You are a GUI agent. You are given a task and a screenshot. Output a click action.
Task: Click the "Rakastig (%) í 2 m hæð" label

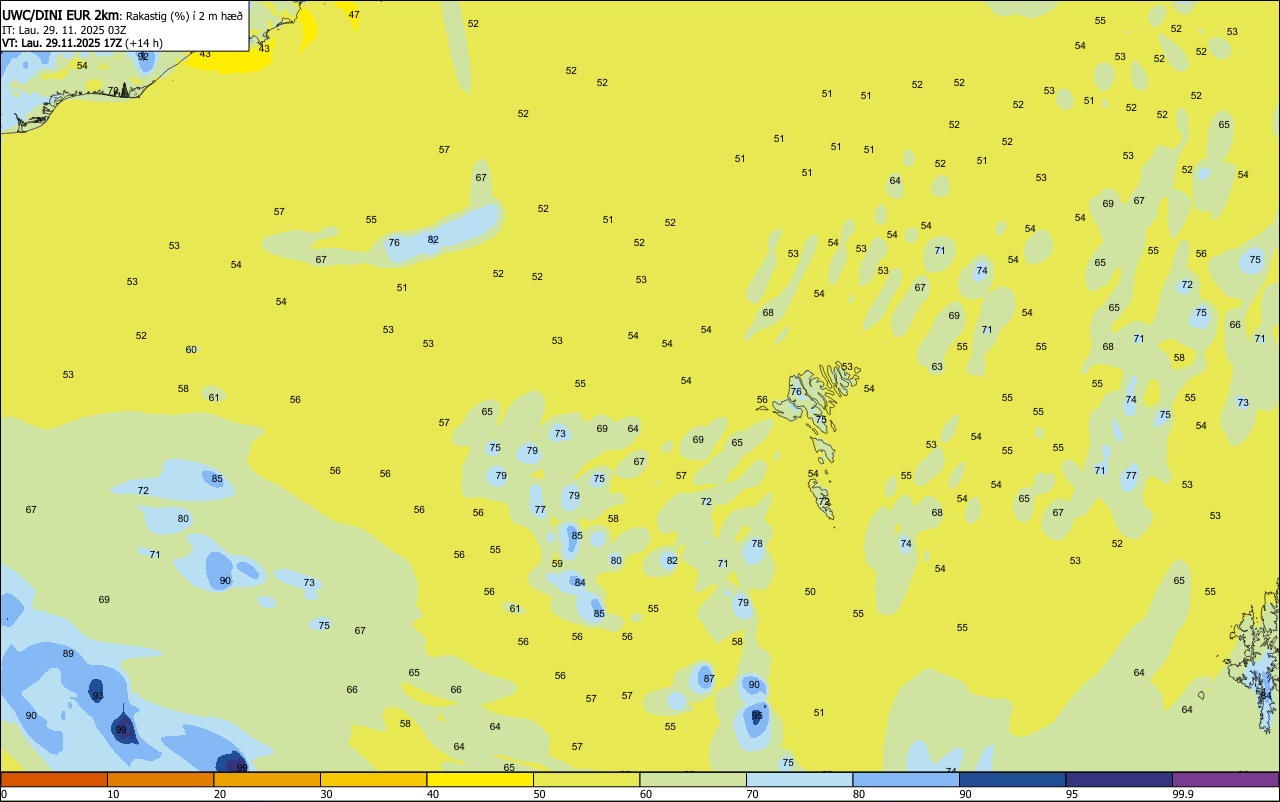[184, 16]
